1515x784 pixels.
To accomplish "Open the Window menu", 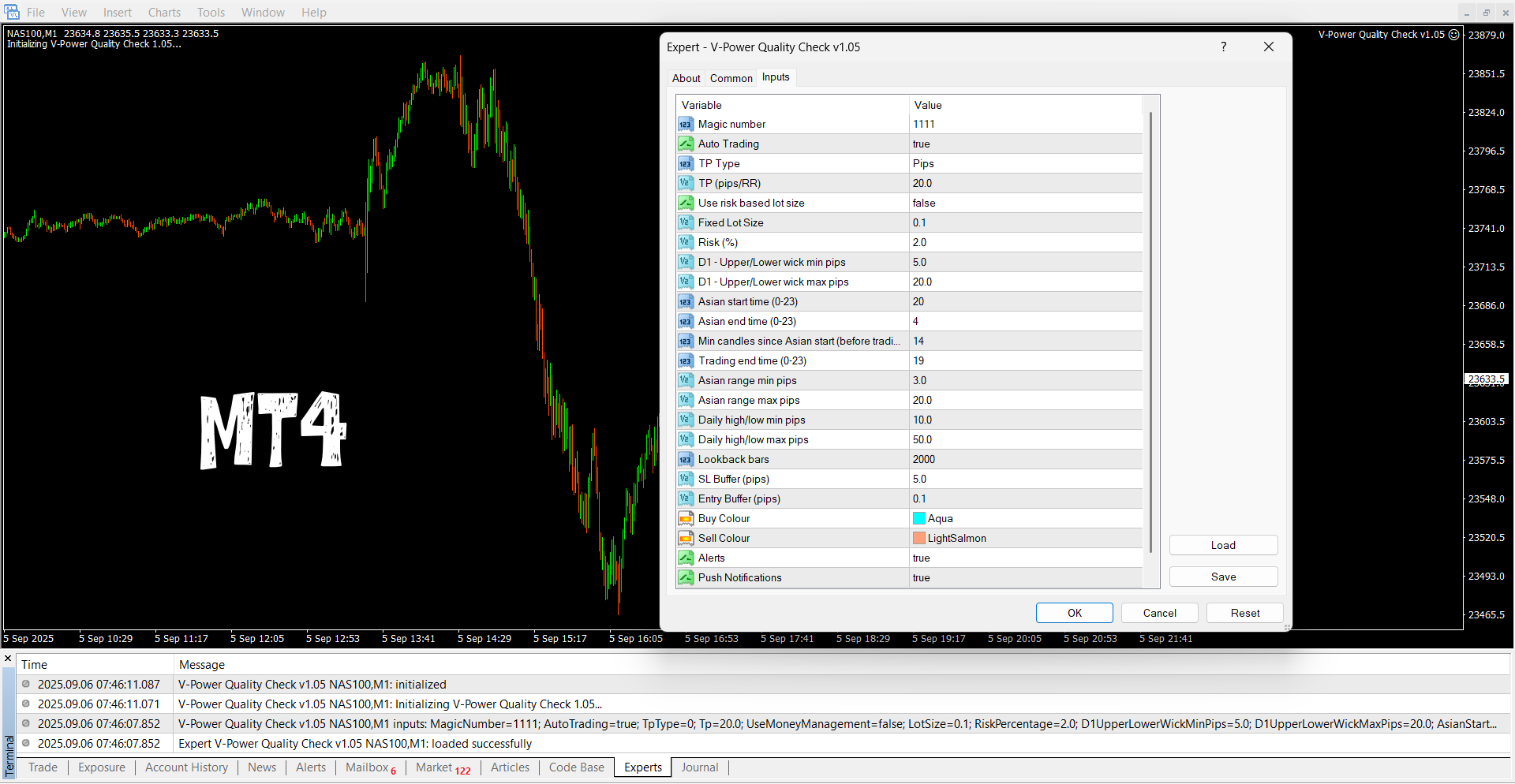I will click(x=263, y=13).
